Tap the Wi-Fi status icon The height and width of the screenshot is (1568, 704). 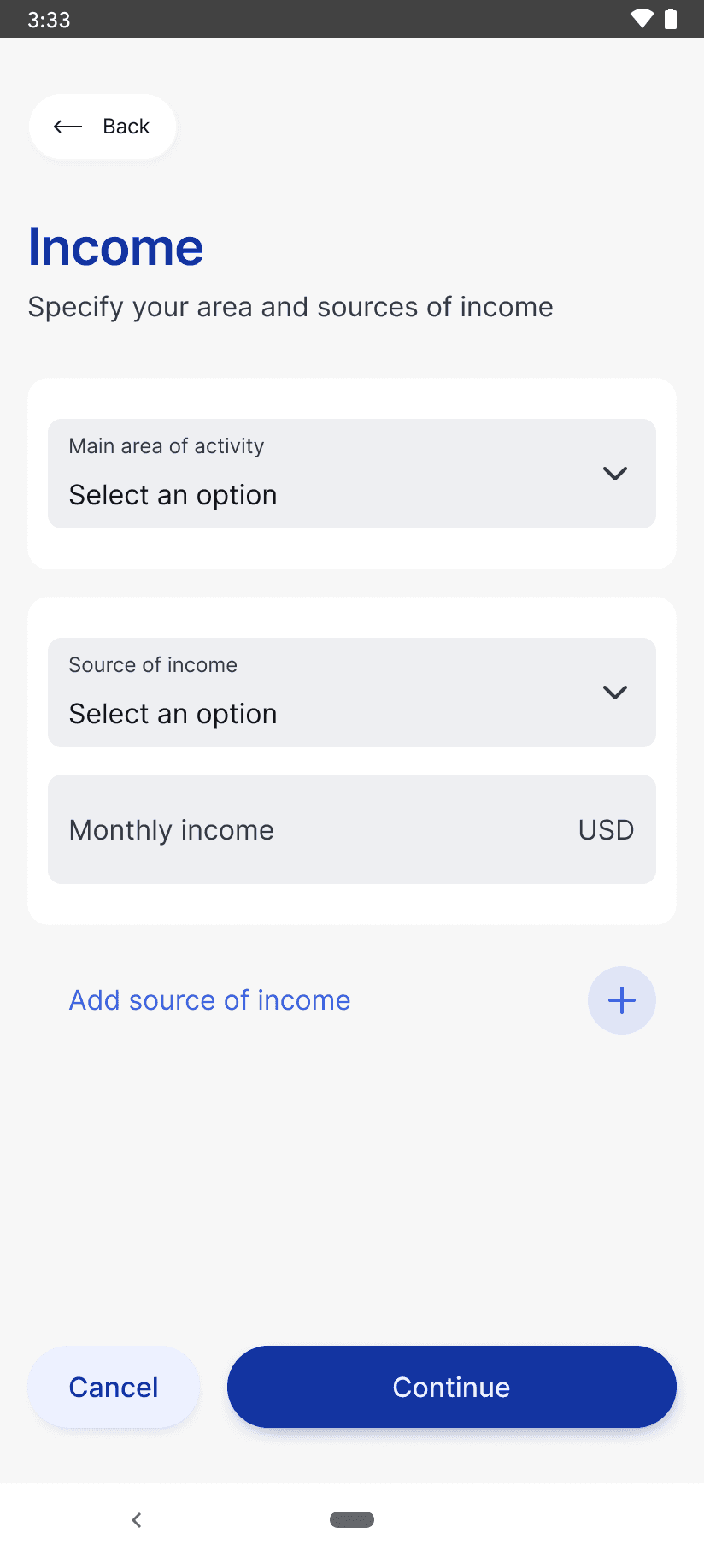point(642,19)
